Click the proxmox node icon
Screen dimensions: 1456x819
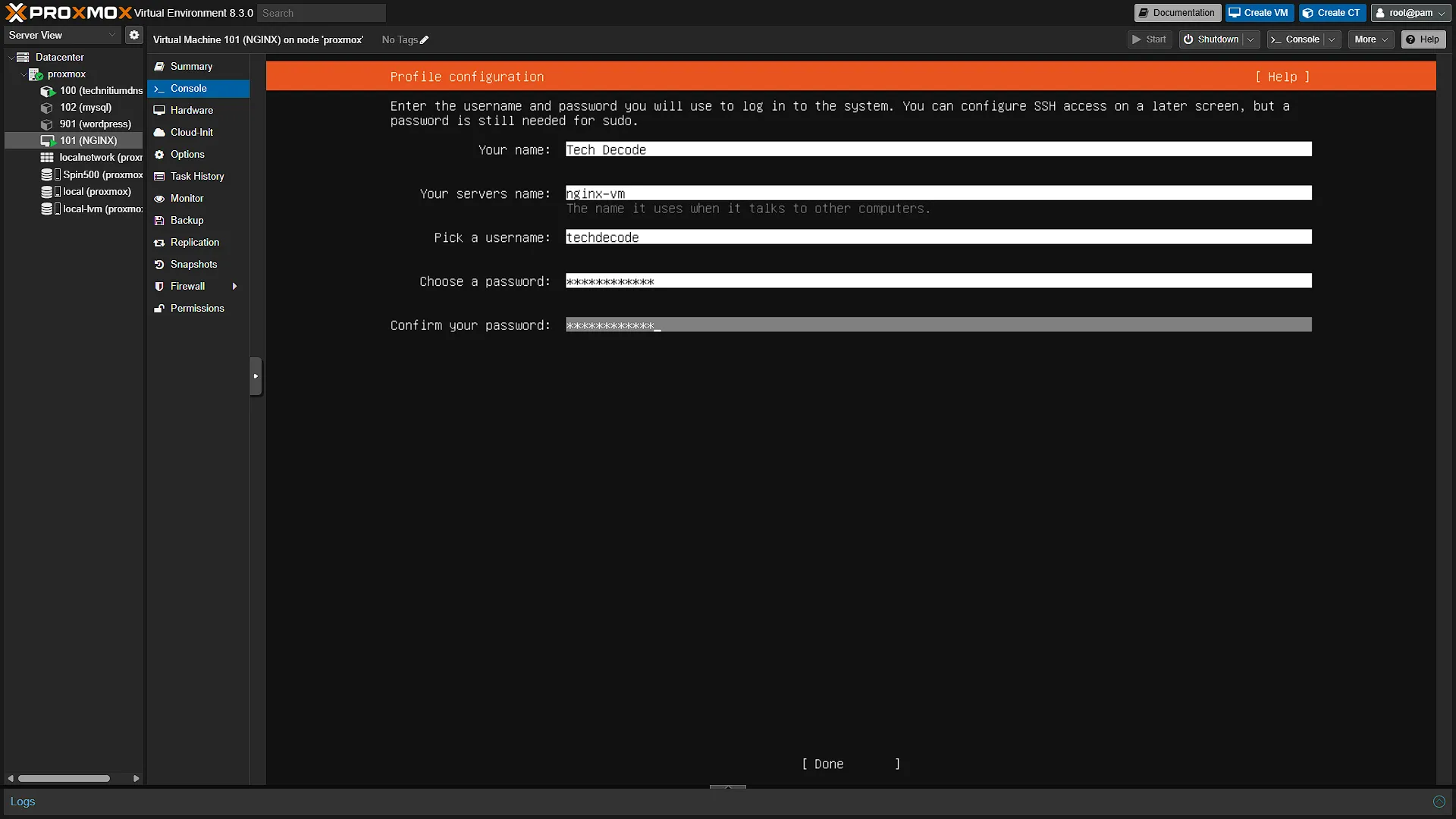pos(36,74)
